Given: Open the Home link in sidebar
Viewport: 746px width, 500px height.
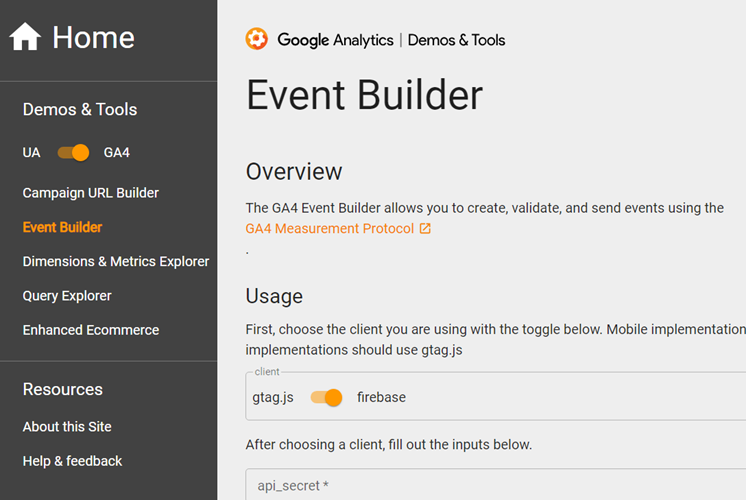Looking at the screenshot, I should click(72, 37).
